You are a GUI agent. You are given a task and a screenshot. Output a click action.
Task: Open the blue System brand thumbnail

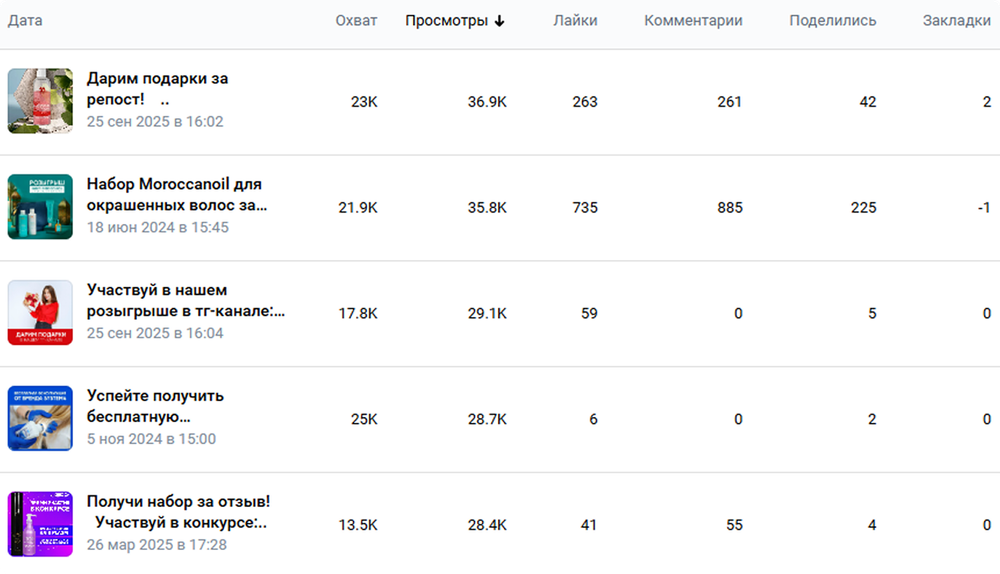(x=40, y=418)
